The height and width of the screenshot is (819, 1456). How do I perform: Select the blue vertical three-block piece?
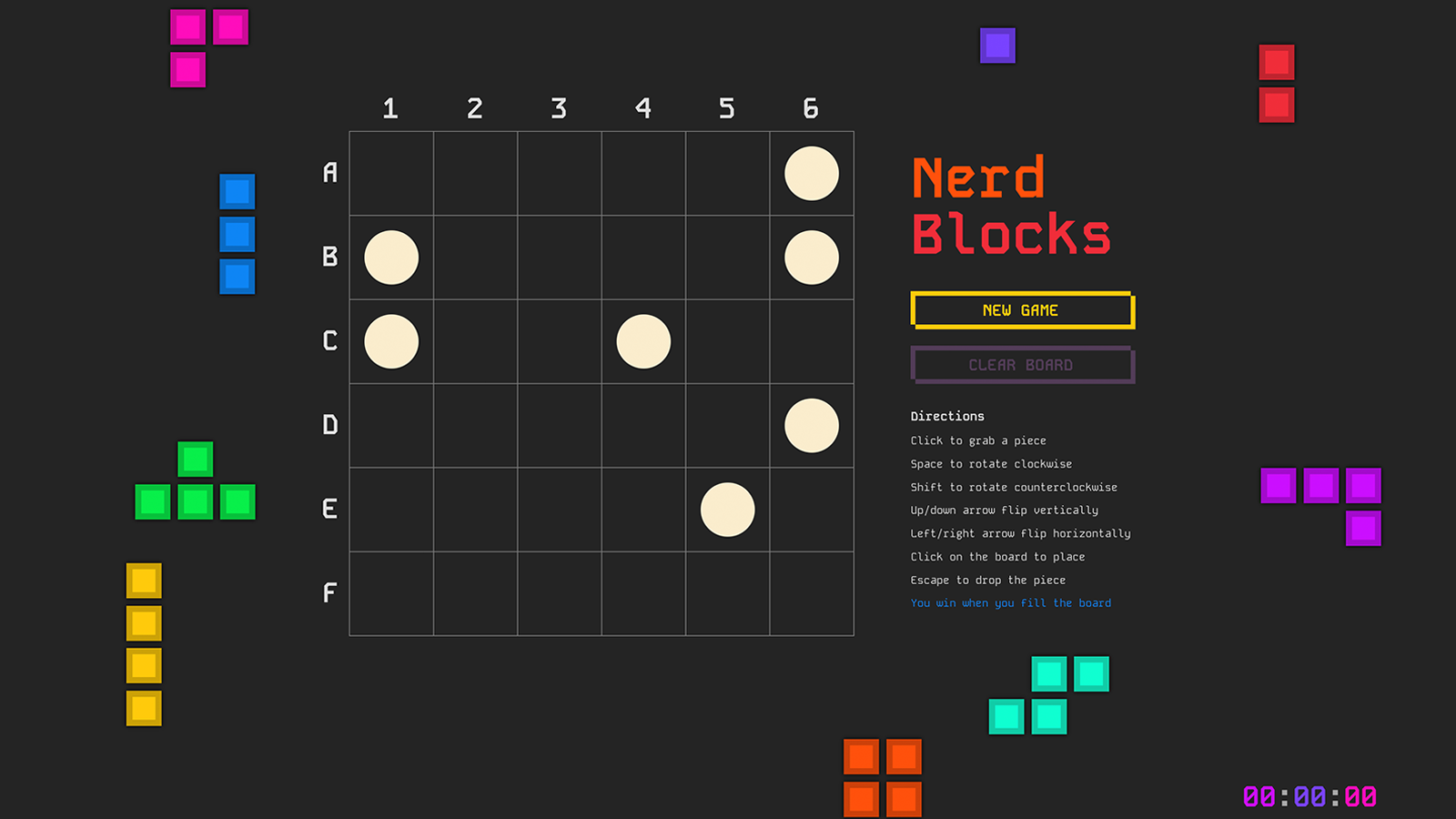click(237, 232)
